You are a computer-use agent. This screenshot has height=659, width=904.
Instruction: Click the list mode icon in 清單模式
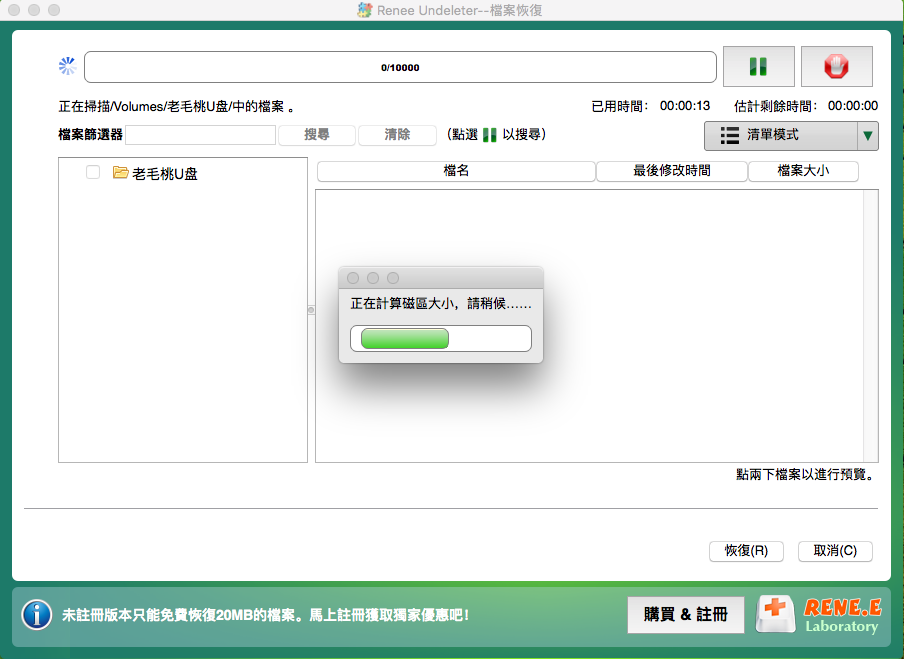point(730,135)
